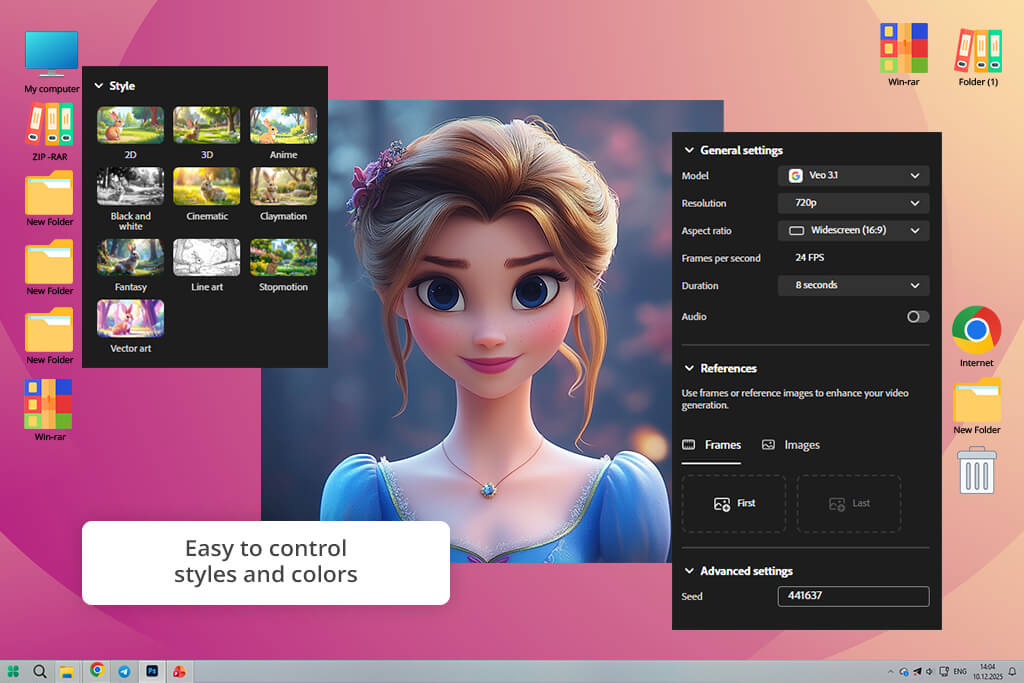Choose the Black and white style
1024x683 pixels.
click(x=131, y=186)
